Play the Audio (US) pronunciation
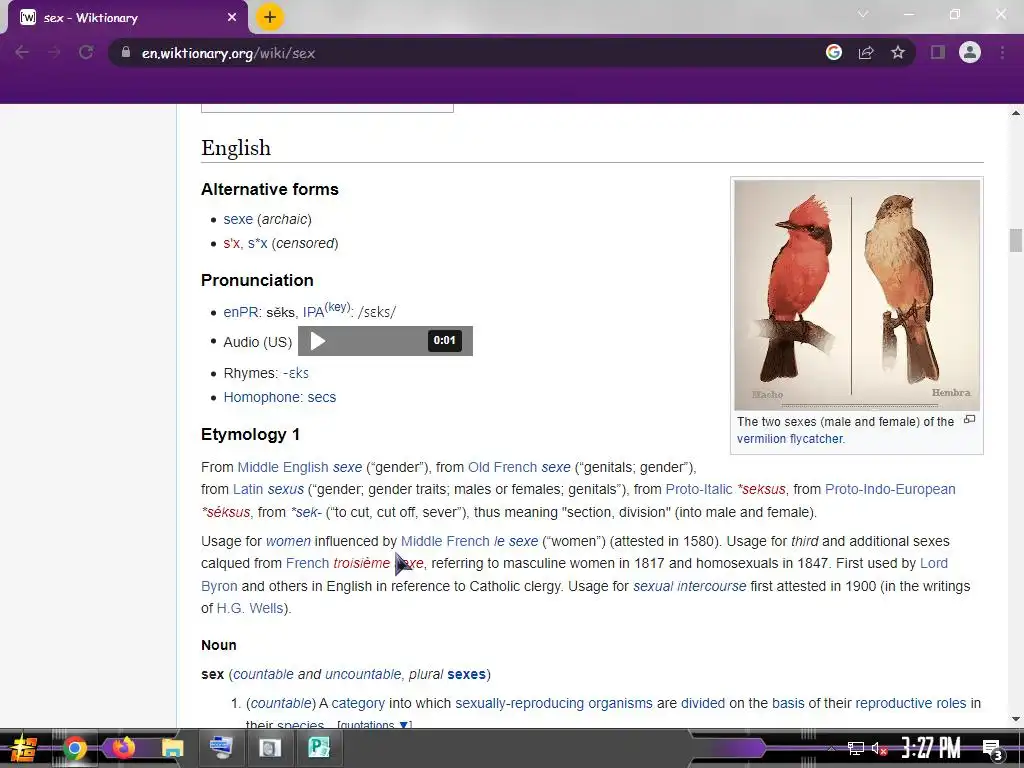 [x=317, y=341]
